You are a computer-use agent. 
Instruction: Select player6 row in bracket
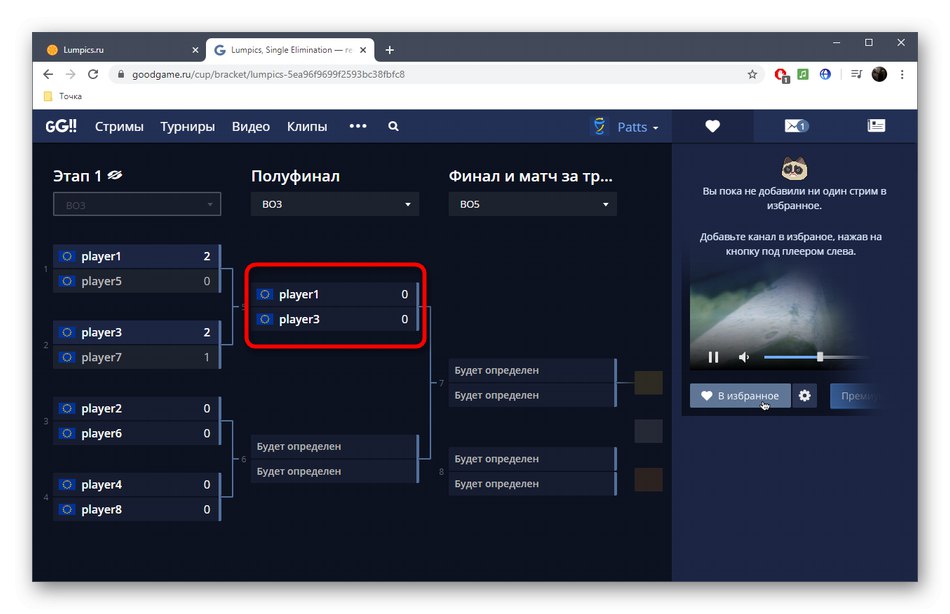point(136,433)
